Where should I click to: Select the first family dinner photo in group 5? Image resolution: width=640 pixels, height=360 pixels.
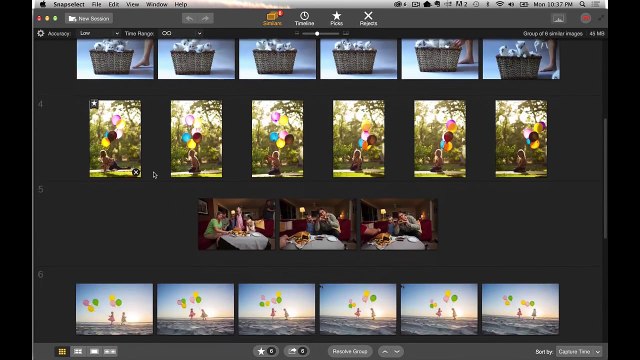pyautogui.click(x=236, y=224)
